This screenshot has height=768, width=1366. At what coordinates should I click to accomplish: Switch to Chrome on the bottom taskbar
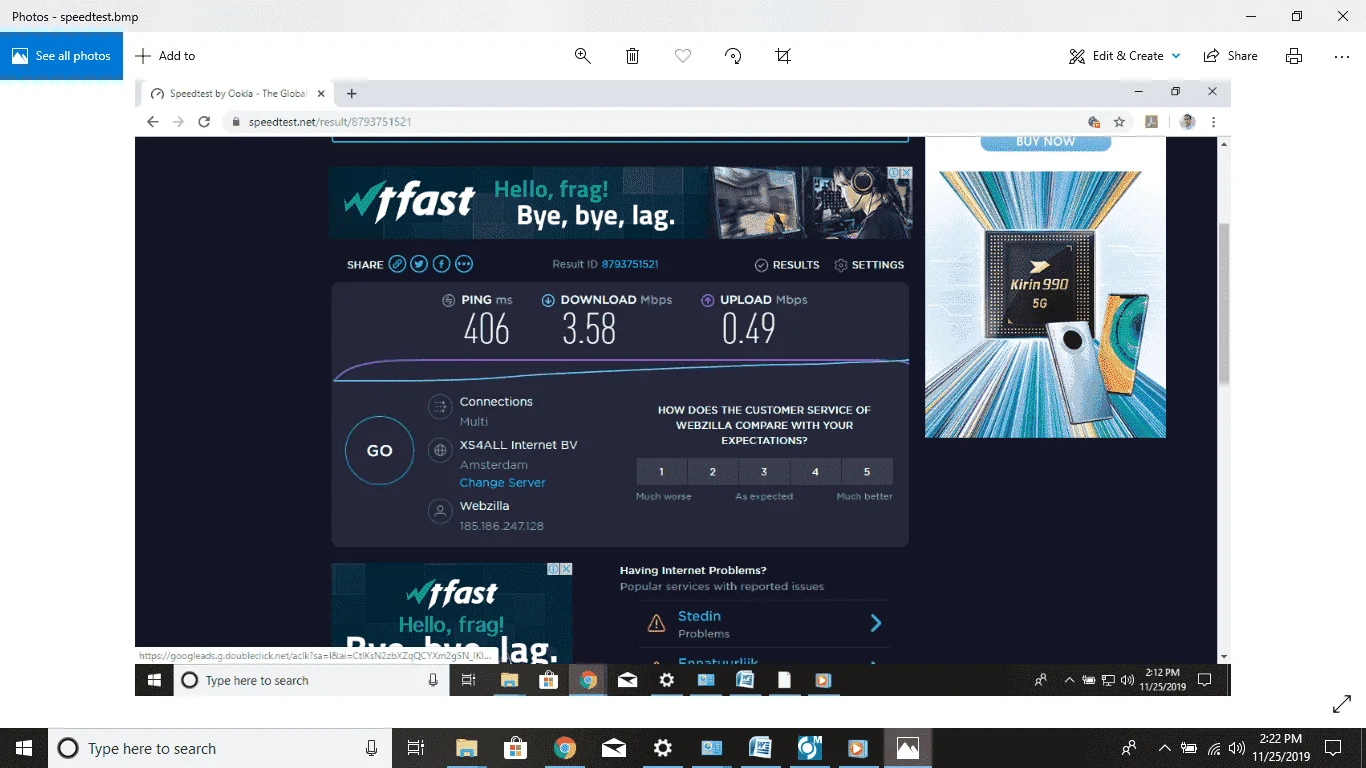pos(565,748)
